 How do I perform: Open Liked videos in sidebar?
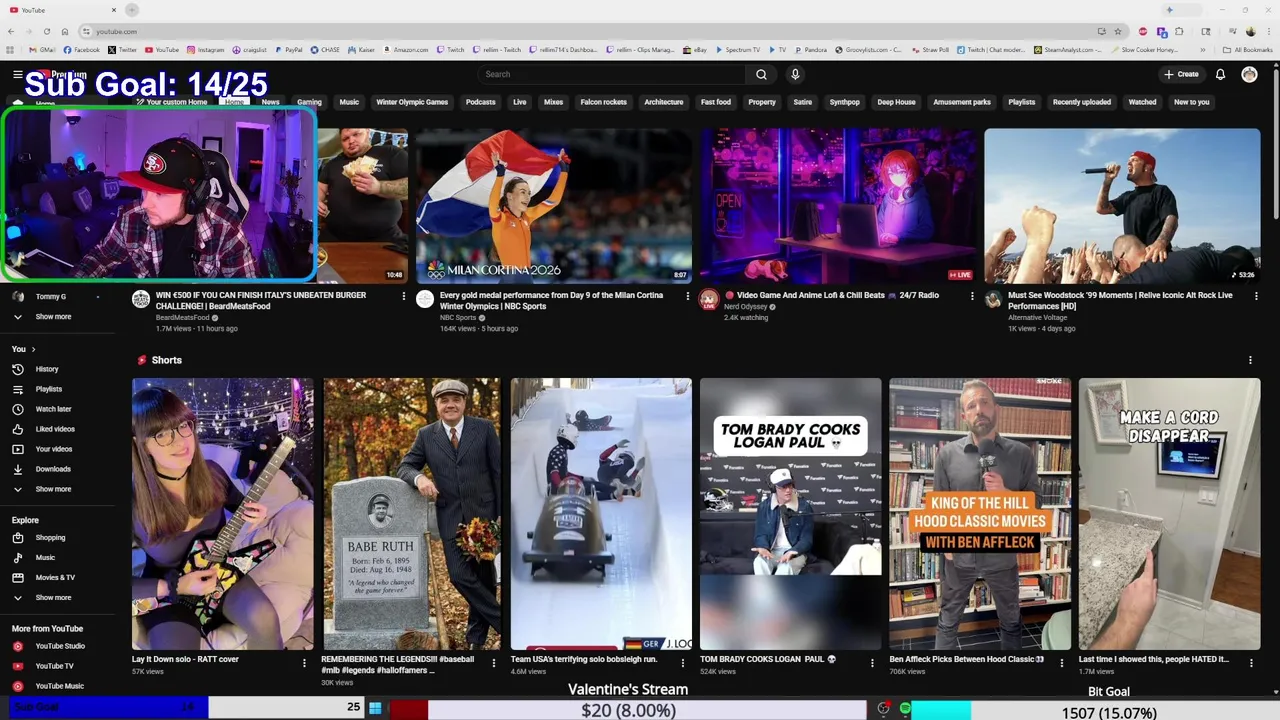55,429
